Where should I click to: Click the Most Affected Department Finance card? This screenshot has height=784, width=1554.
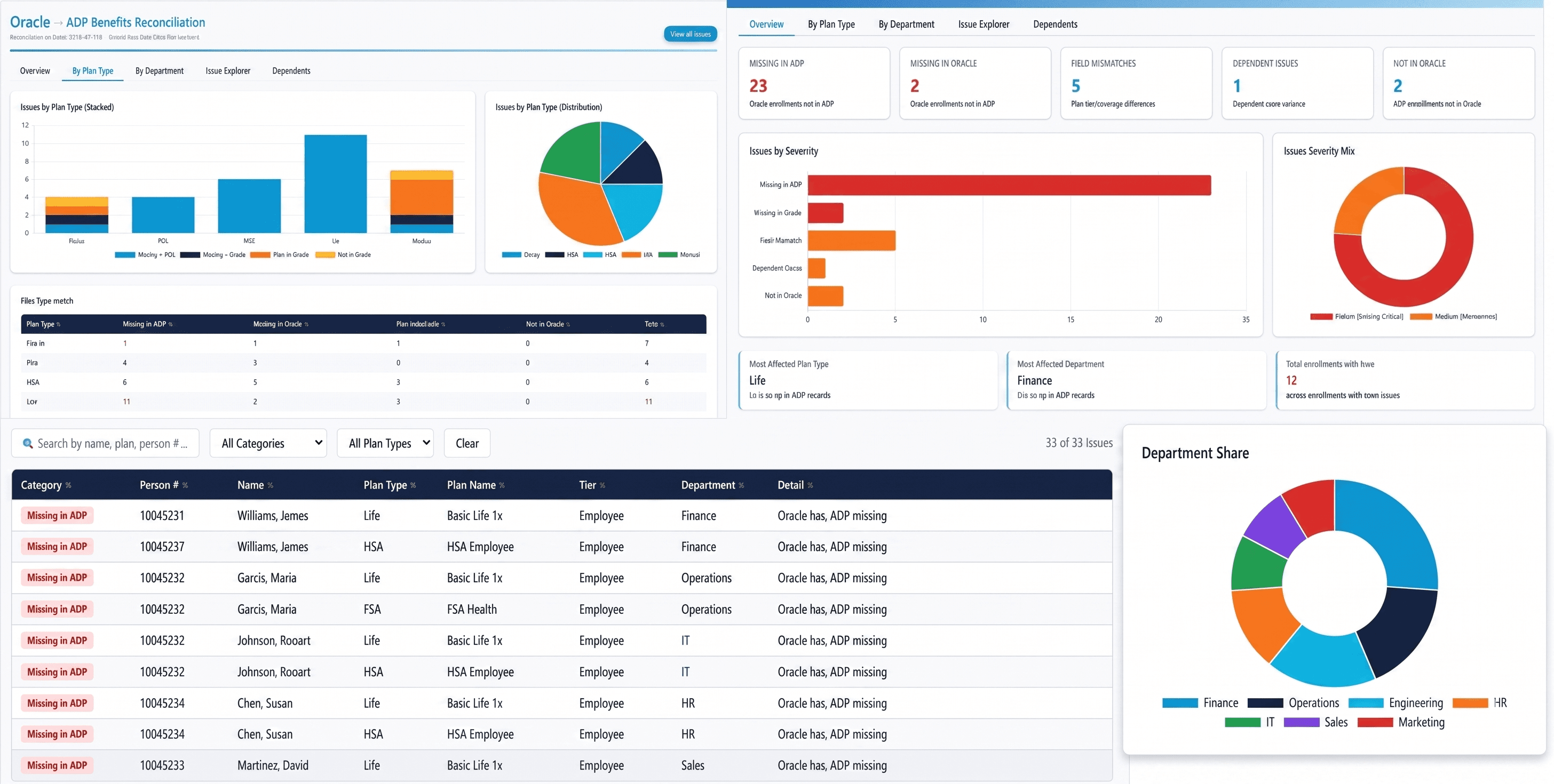1136,381
